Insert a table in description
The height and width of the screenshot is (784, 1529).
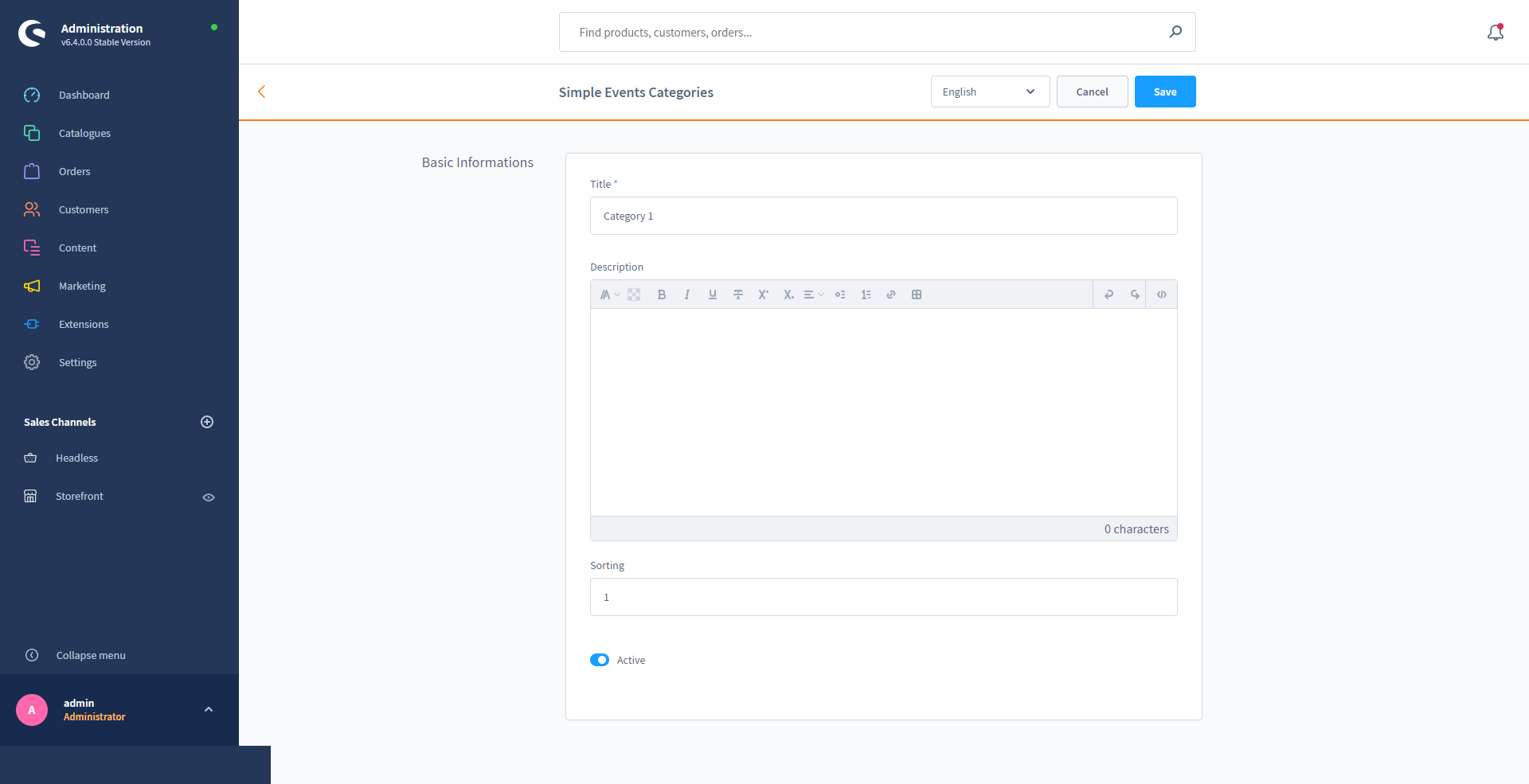pos(917,294)
